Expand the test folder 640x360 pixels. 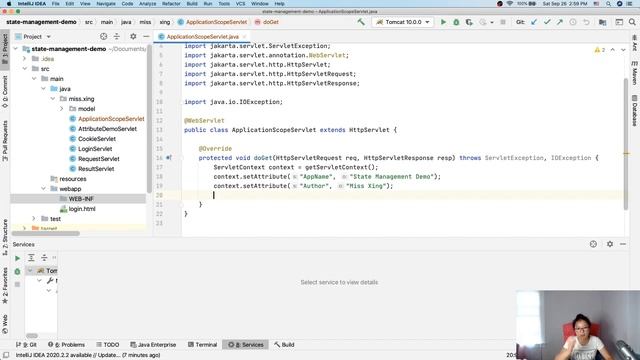pyautogui.click(x=34, y=219)
